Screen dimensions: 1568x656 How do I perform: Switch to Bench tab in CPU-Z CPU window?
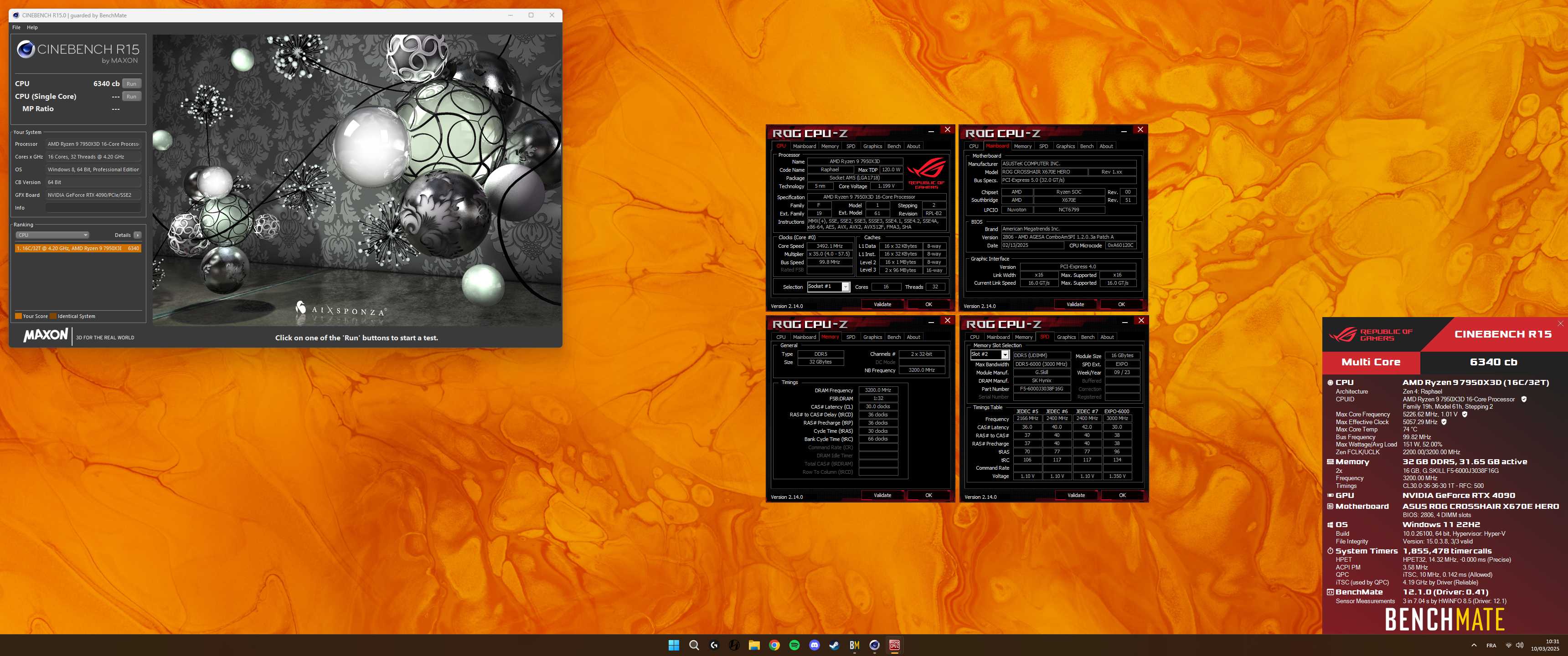(893, 146)
